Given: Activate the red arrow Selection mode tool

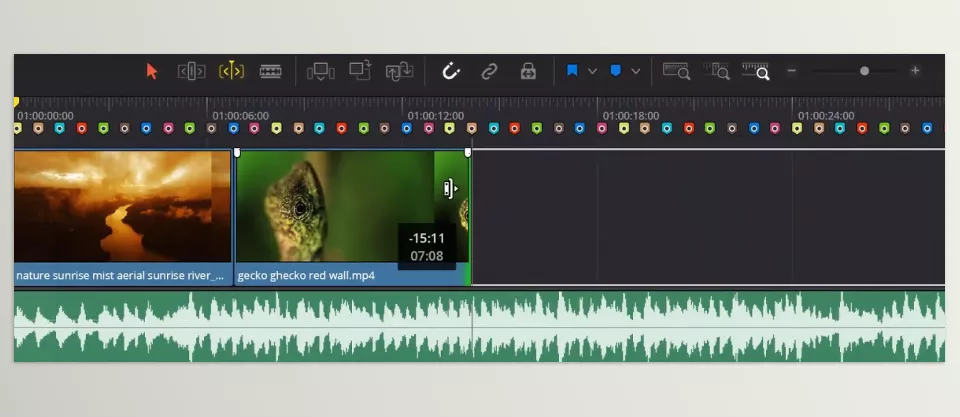Looking at the screenshot, I should click(152, 72).
